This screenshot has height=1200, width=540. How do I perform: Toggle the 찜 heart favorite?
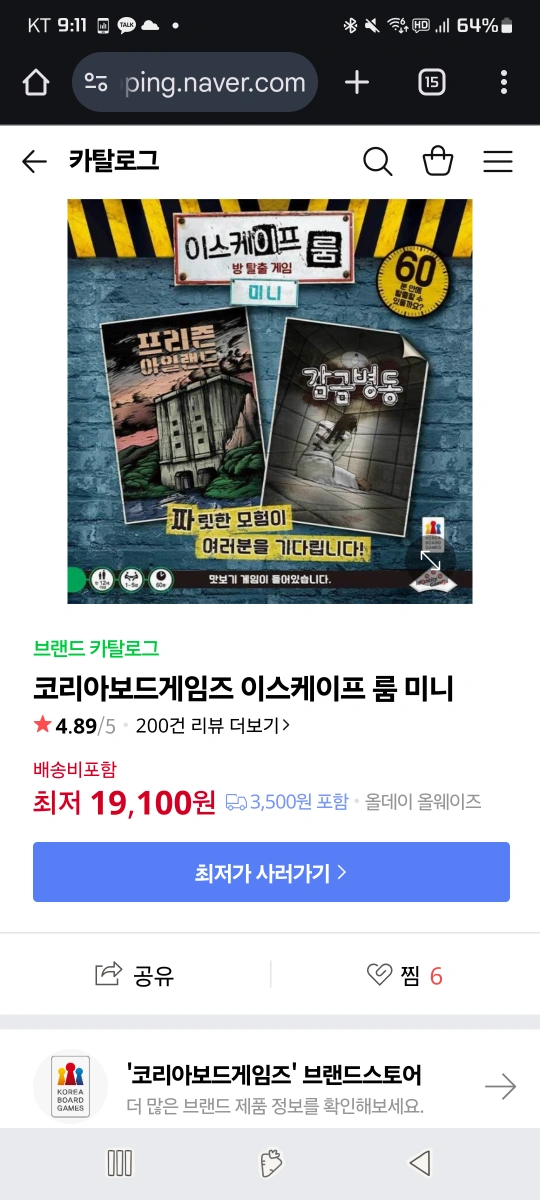(404, 975)
